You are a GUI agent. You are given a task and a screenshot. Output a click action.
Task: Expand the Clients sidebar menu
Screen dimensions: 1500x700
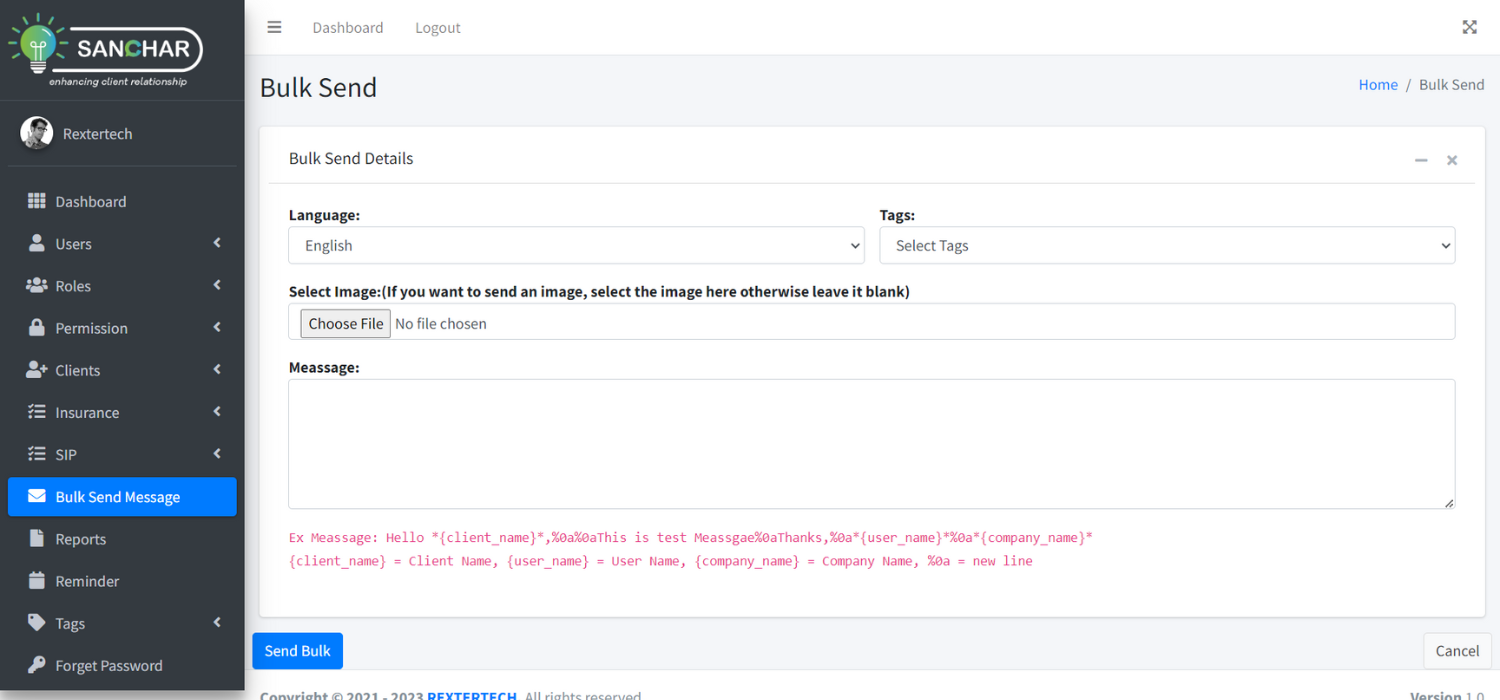coord(122,370)
